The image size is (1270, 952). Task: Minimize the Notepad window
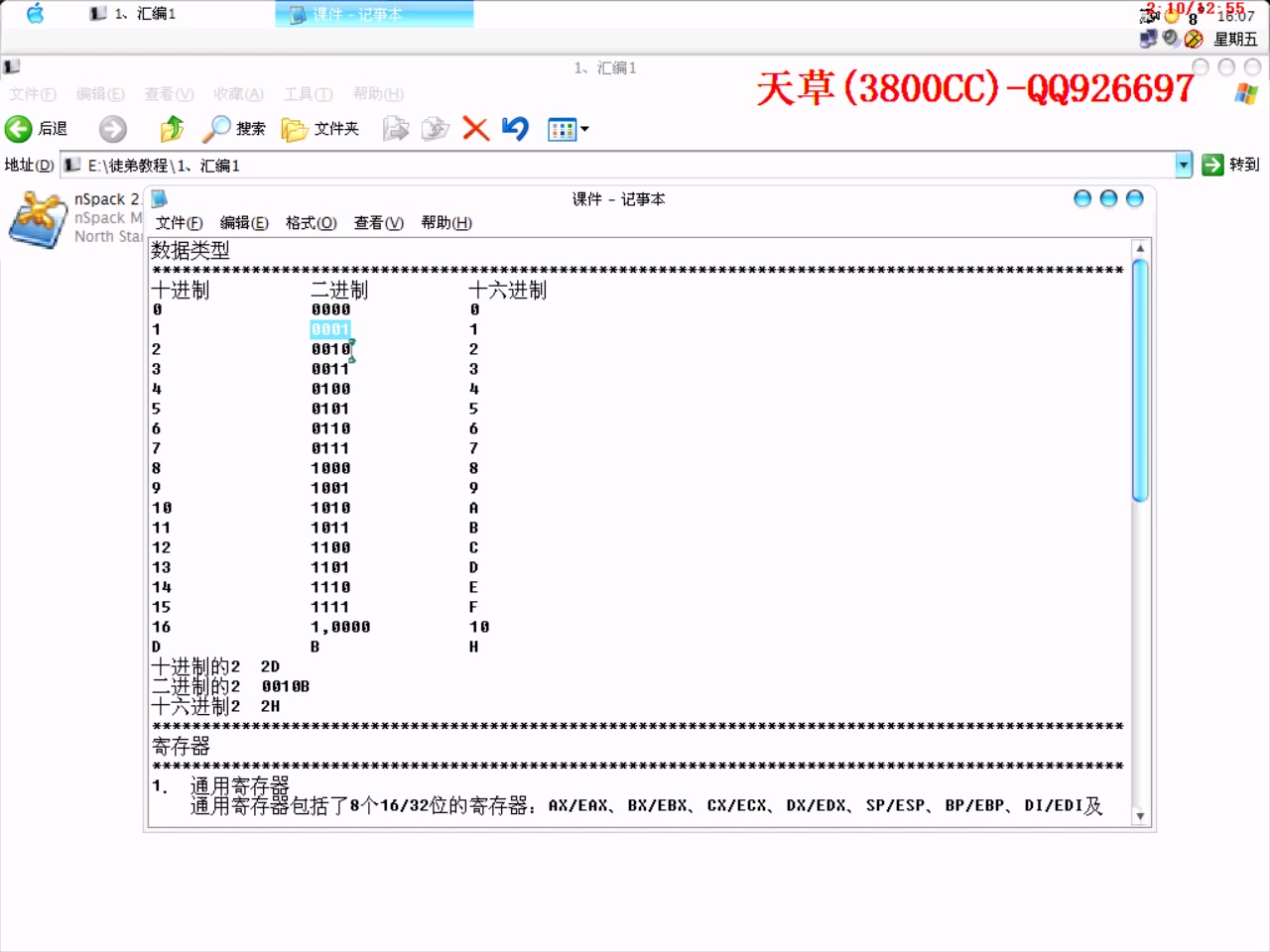click(1082, 199)
